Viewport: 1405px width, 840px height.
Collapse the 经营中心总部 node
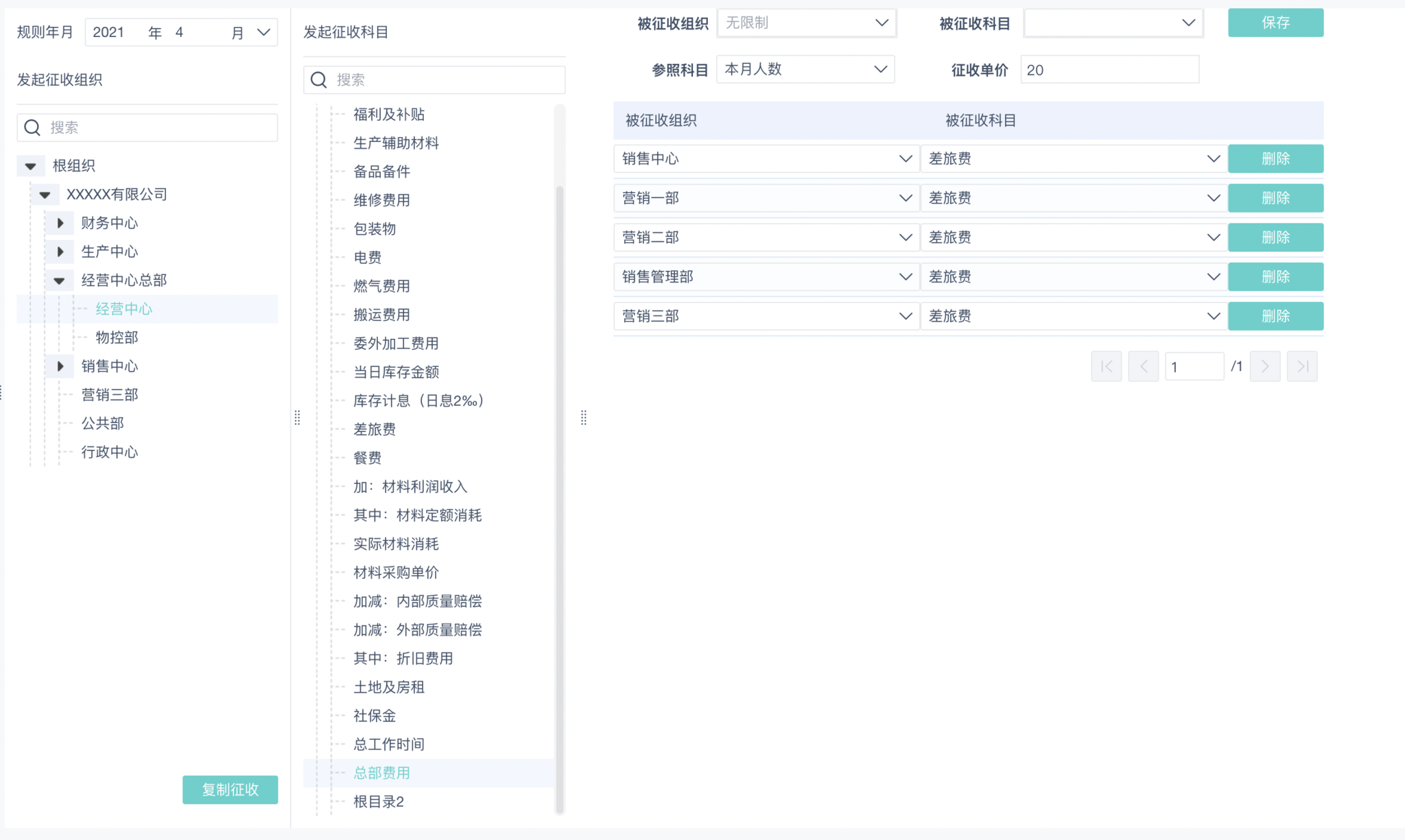[x=60, y=280]
